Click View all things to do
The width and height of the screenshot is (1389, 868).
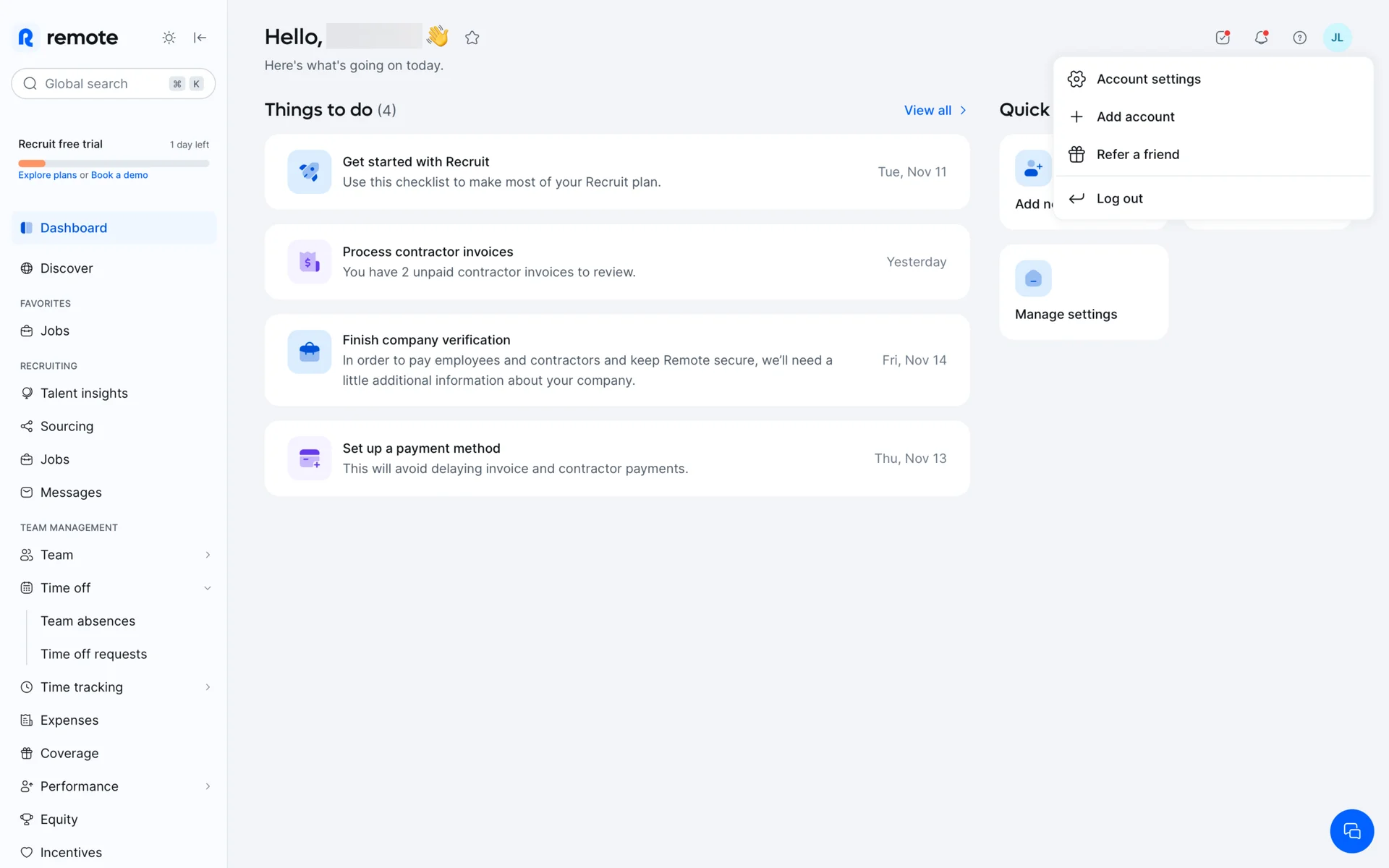935,110
